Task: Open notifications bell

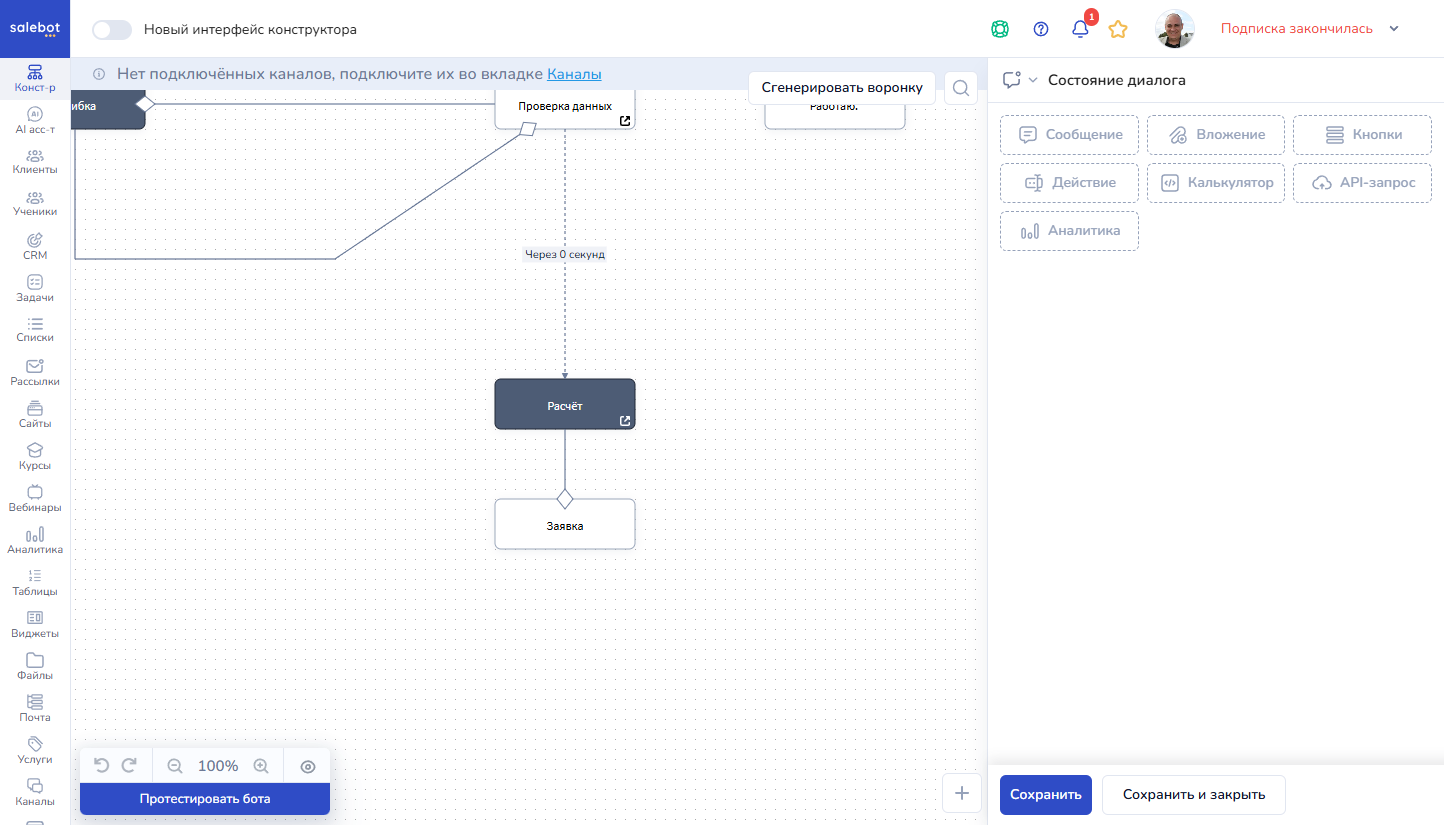Action: 1080,29
